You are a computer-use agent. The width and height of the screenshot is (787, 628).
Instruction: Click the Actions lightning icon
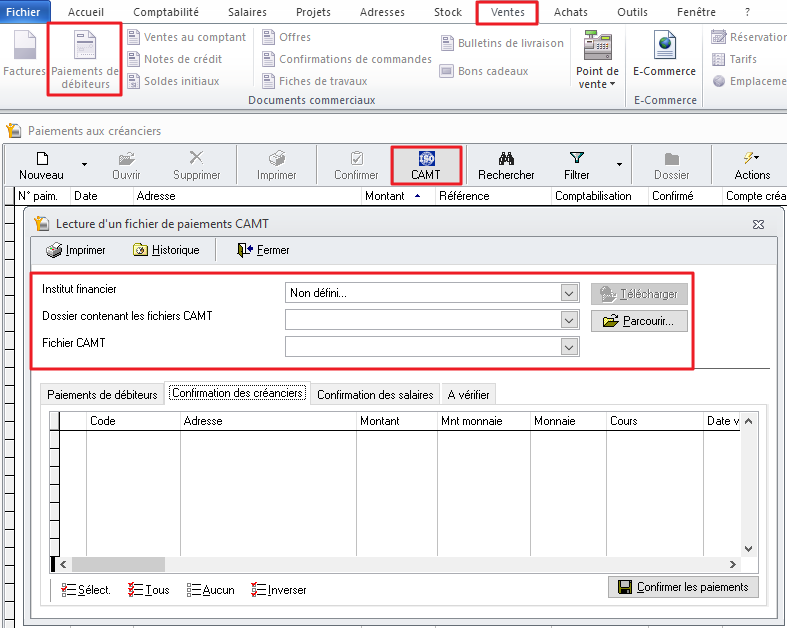coord(752,159)
